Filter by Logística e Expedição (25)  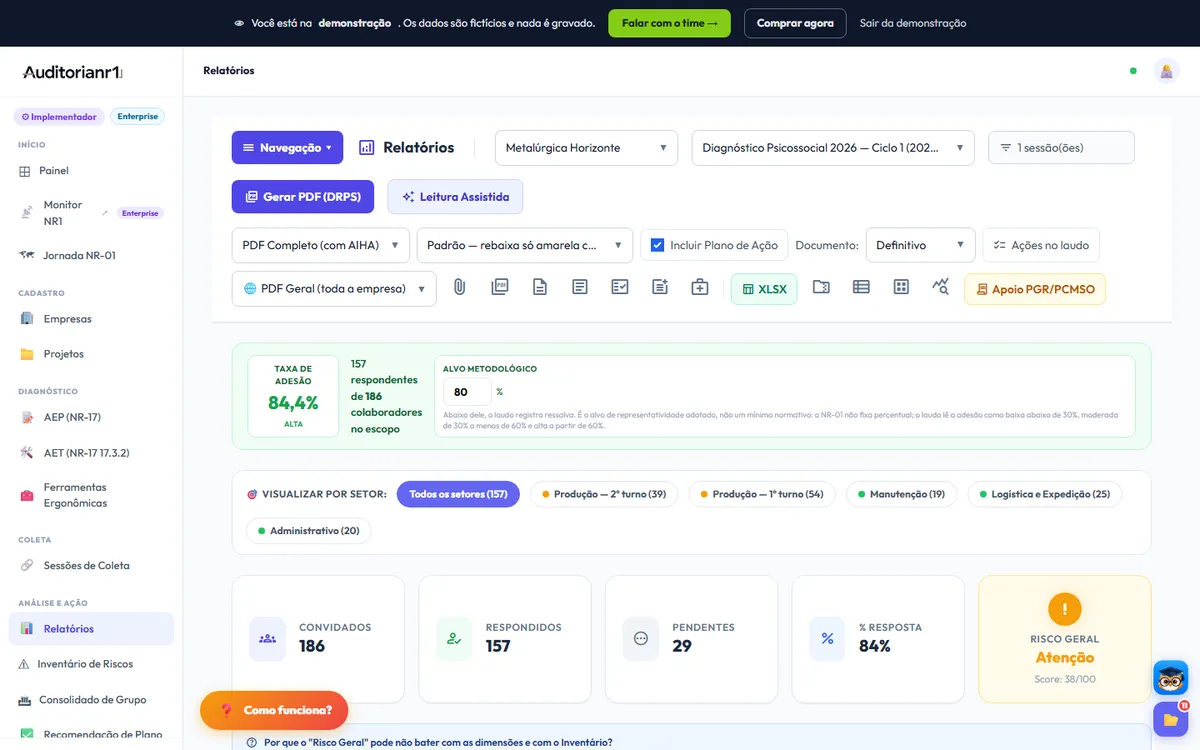pyautogui.click(x=1045, y=494)
